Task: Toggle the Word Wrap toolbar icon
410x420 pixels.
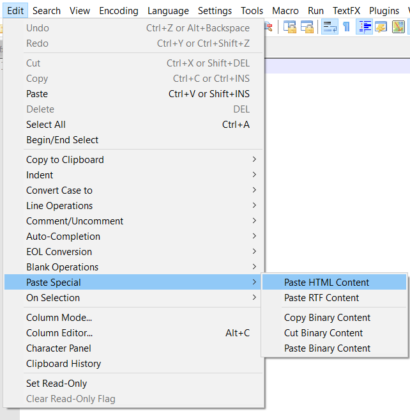Action: [x=330, y=27]
